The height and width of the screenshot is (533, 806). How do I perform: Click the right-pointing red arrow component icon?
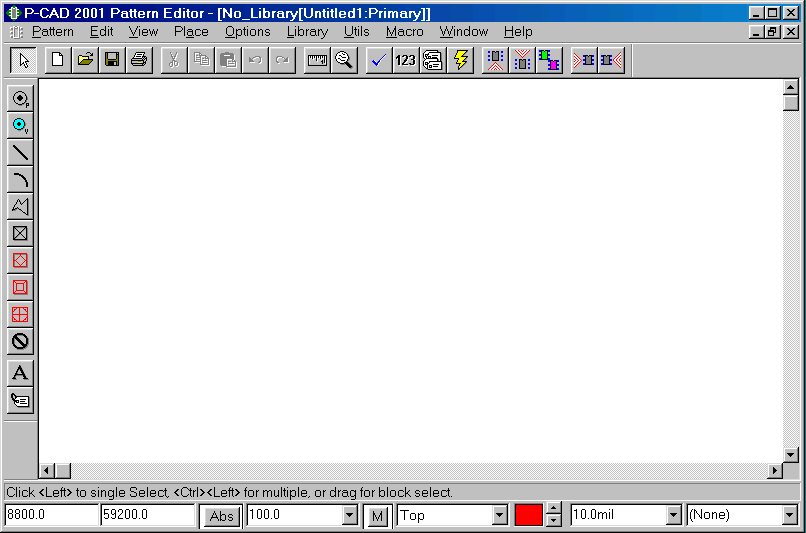584,60
